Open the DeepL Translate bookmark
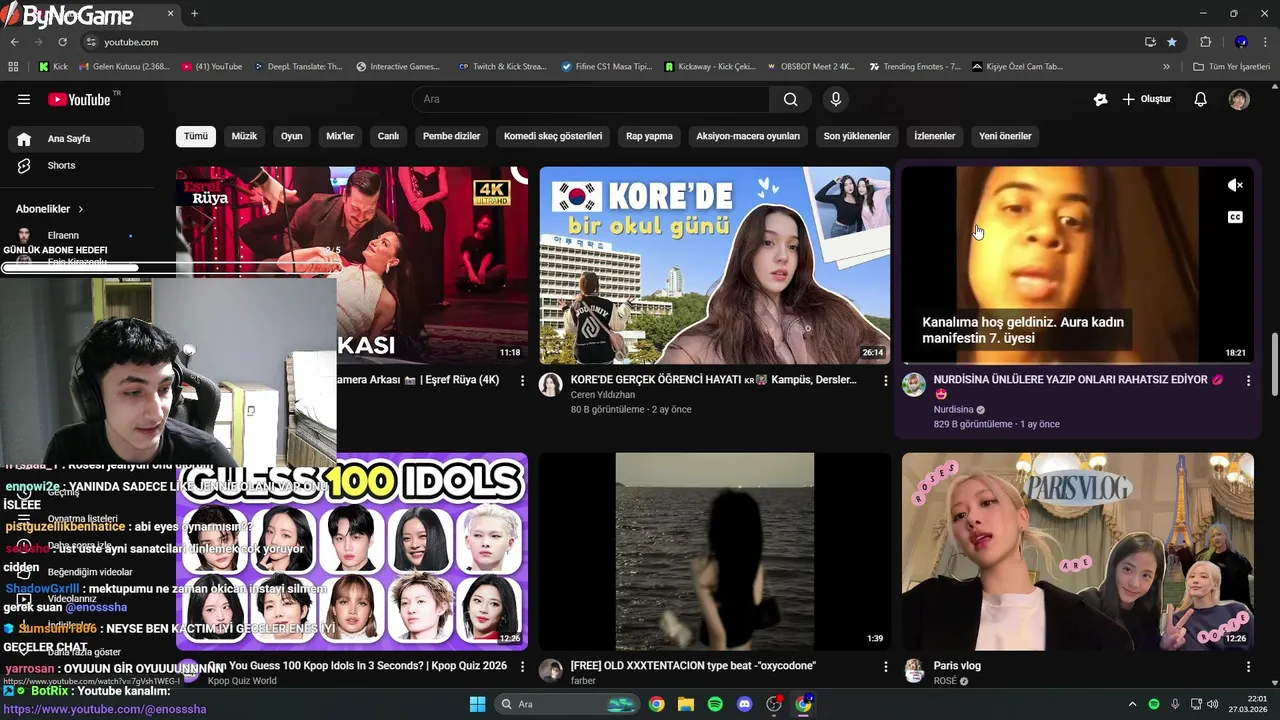This screenshot has width=1280, height=720. pos(297,67)
